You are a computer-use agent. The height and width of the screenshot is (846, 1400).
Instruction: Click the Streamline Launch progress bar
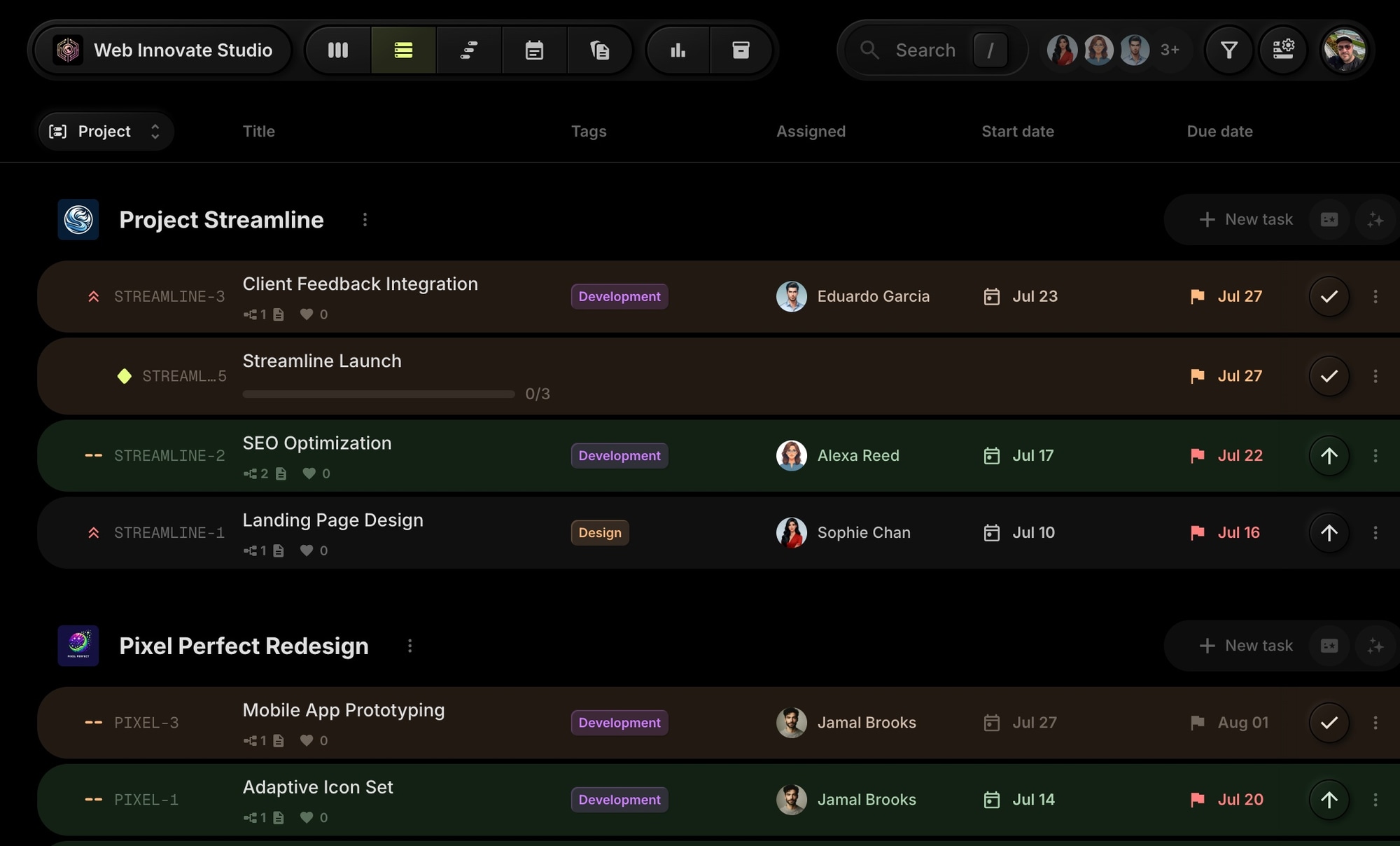(x=379, y=394)
